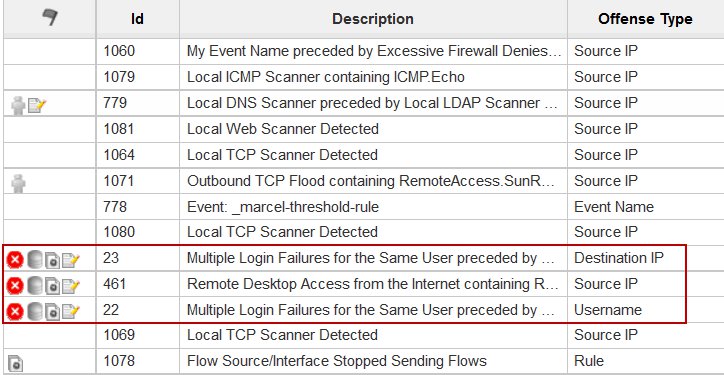Open Remote Desktop Access from the Internet offense
724x375 pixels.
point(373,284)
